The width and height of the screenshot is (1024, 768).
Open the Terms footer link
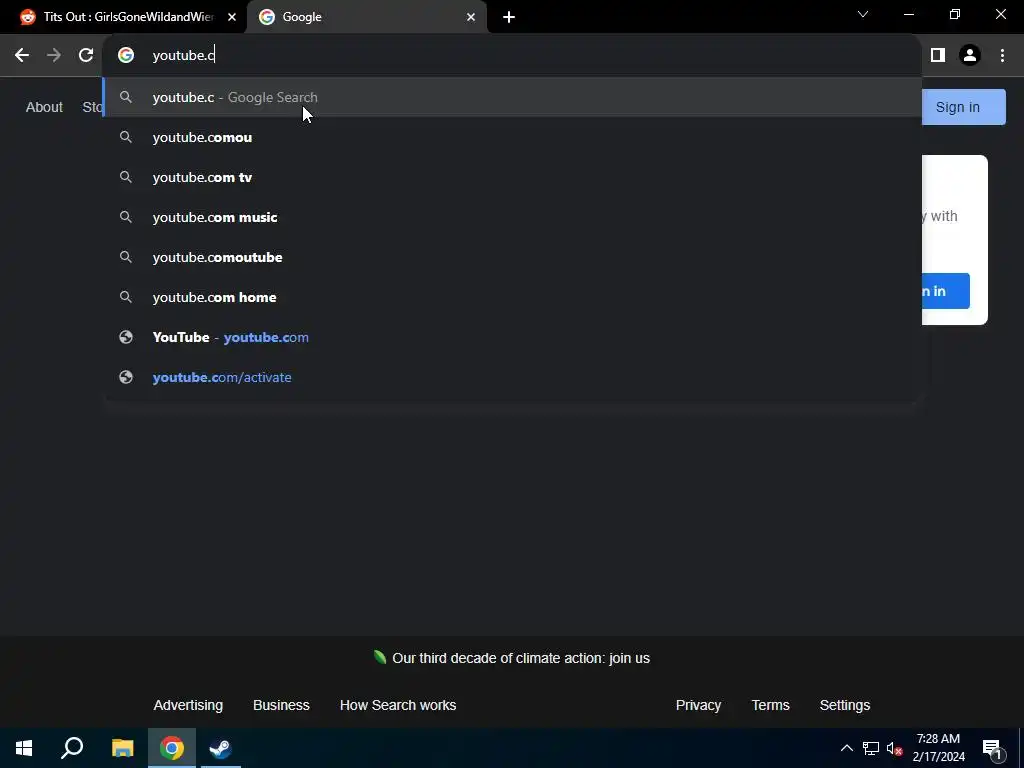(x=771, y=705)
